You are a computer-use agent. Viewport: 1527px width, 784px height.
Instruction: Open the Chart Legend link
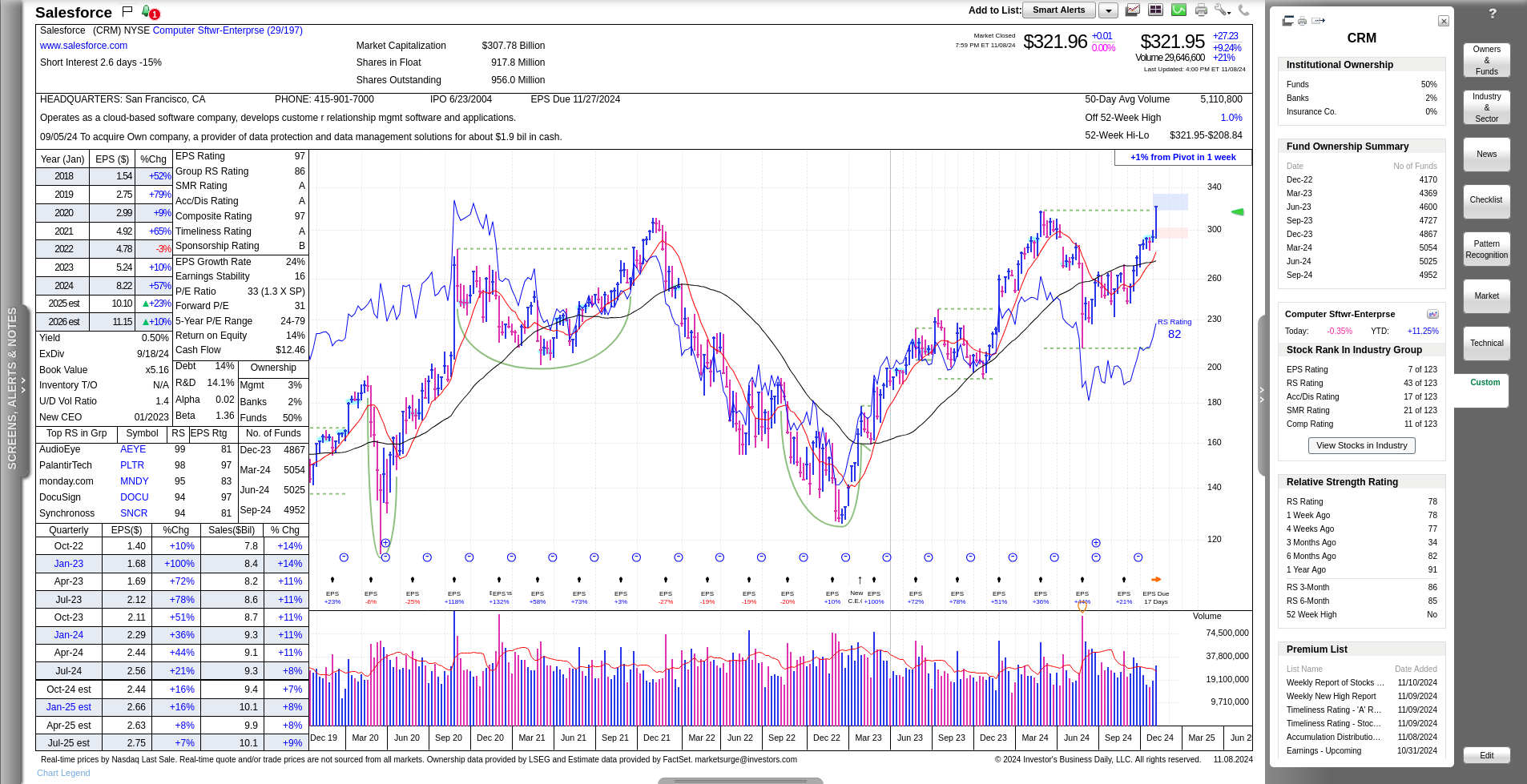tap(63, 773)
